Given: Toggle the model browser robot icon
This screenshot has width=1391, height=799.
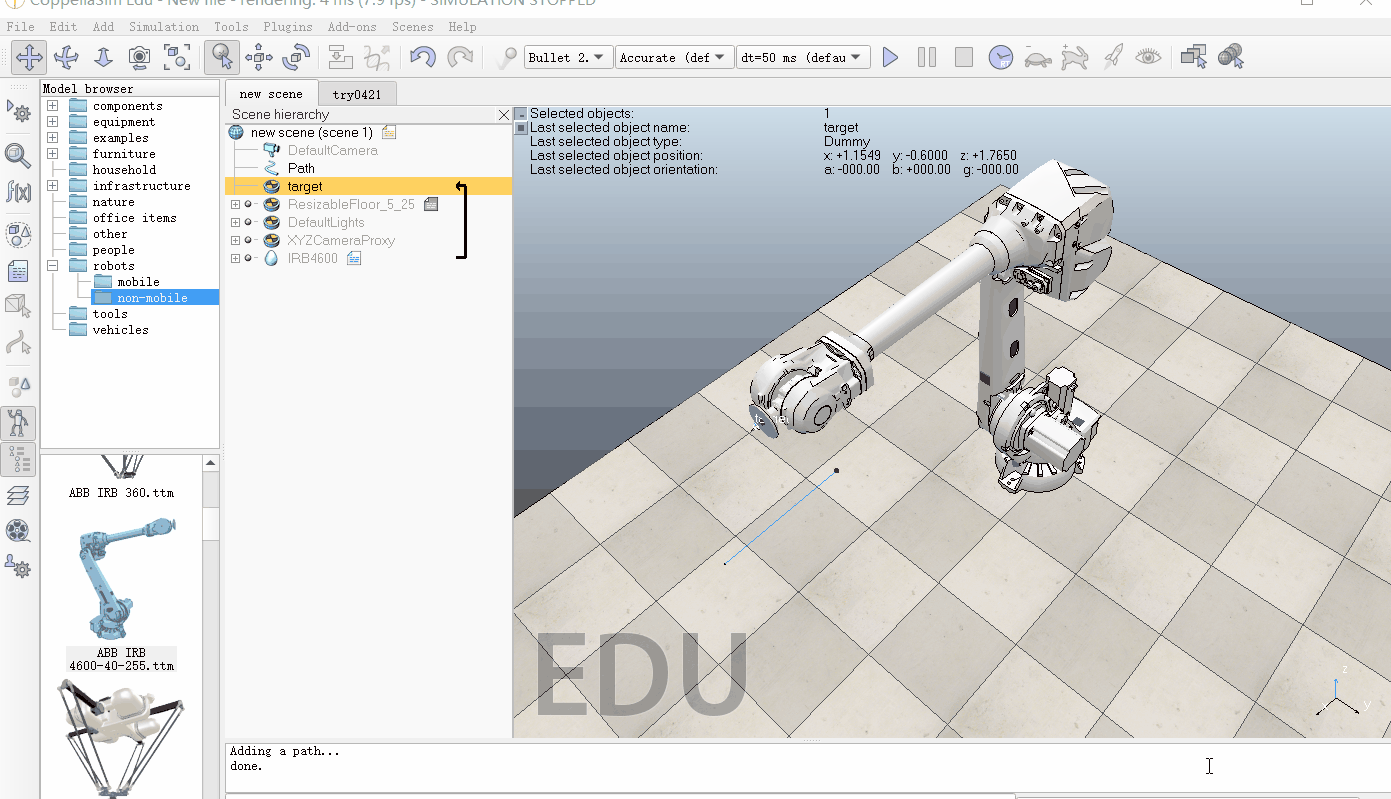Looking at the screenshot, I should [x=18, y=423].
